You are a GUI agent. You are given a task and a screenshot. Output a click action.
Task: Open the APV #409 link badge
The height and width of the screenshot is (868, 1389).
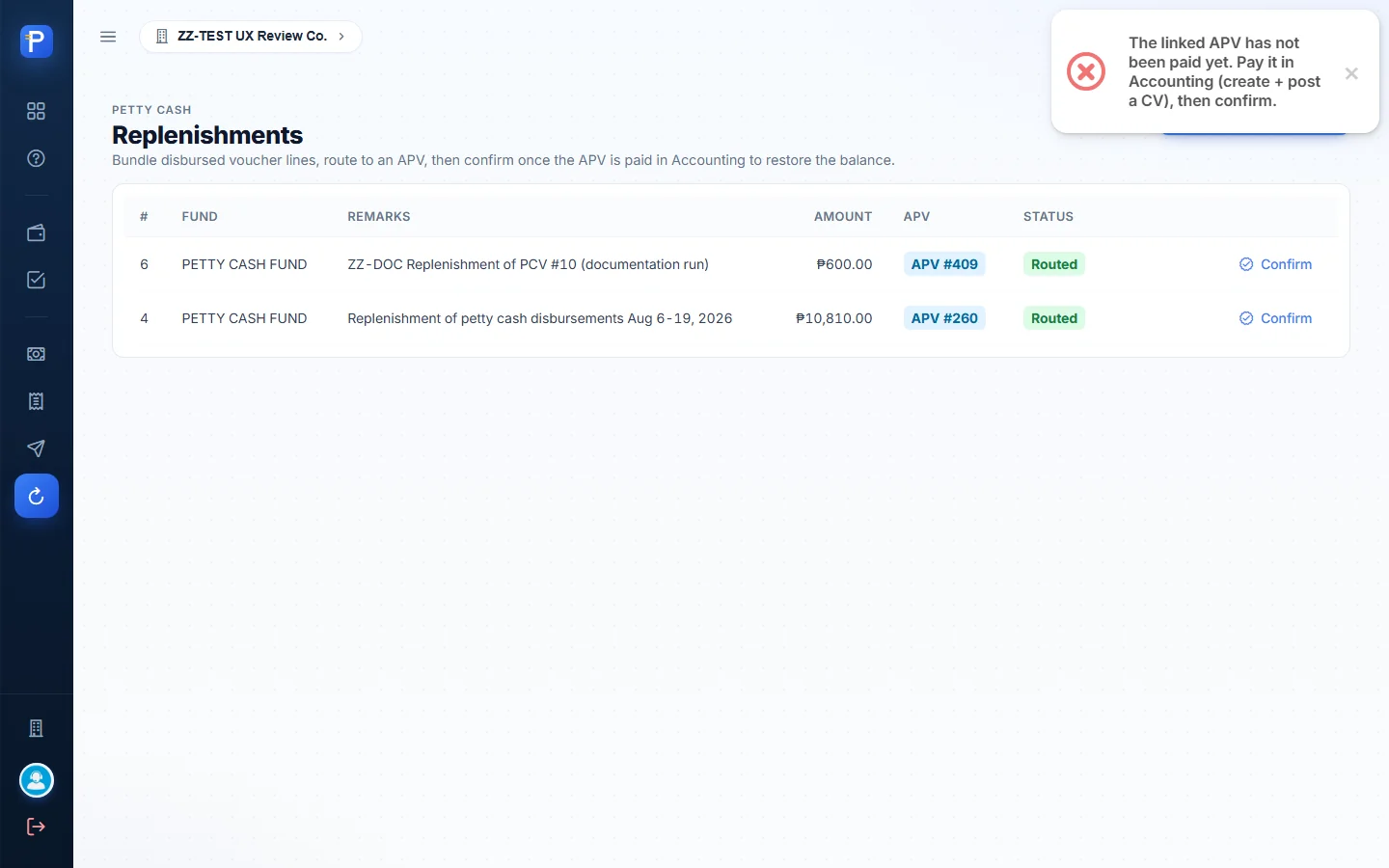click(x=944, y=264)
